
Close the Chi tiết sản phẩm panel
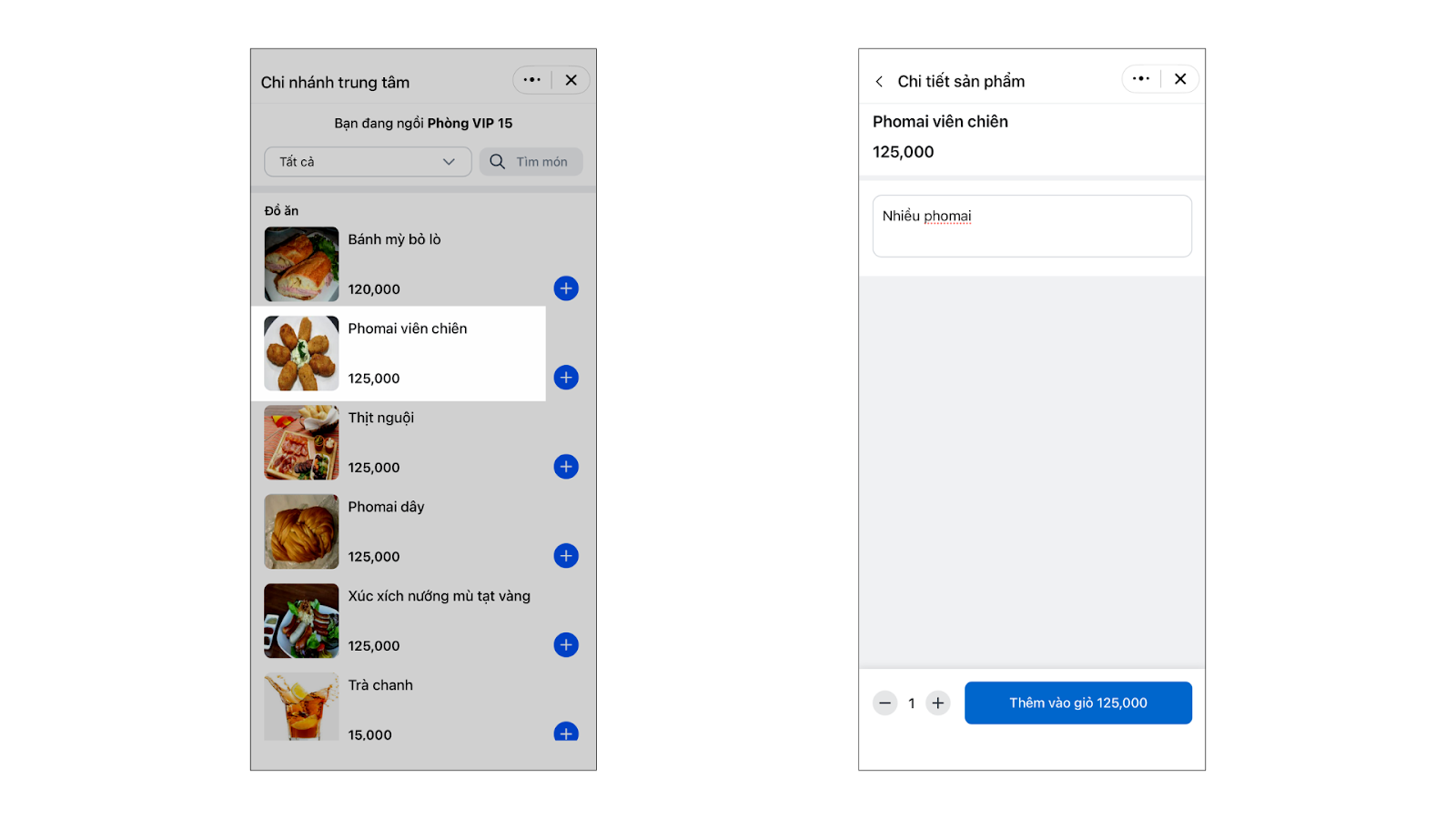click(x=1180, y=79)
